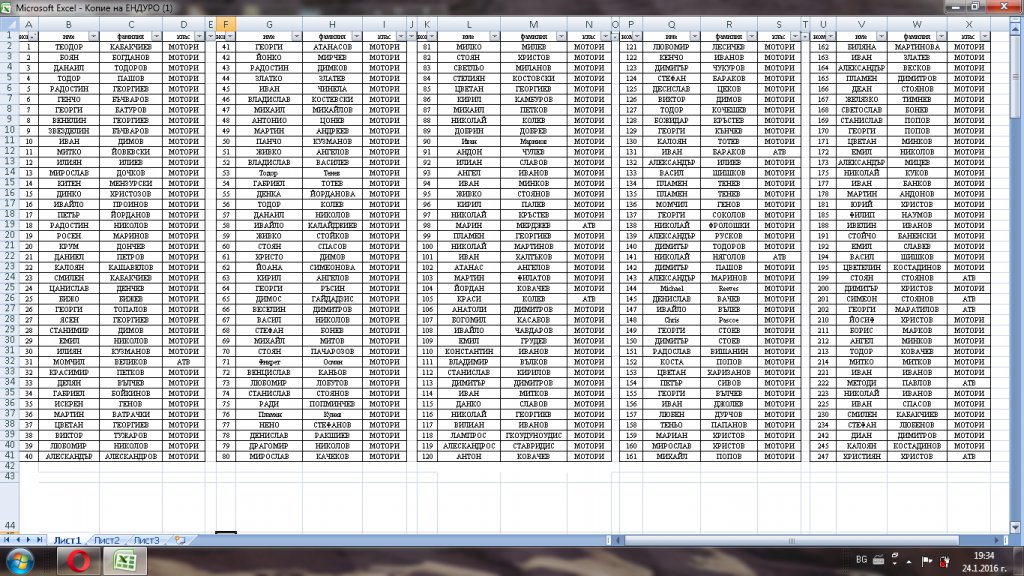Click the vertical scrollbar thumb

(1015, 75)
